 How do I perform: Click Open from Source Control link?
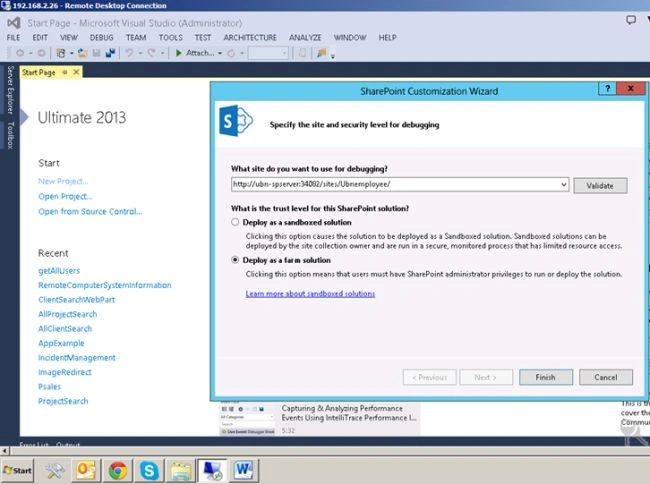[x=90, y=211]
